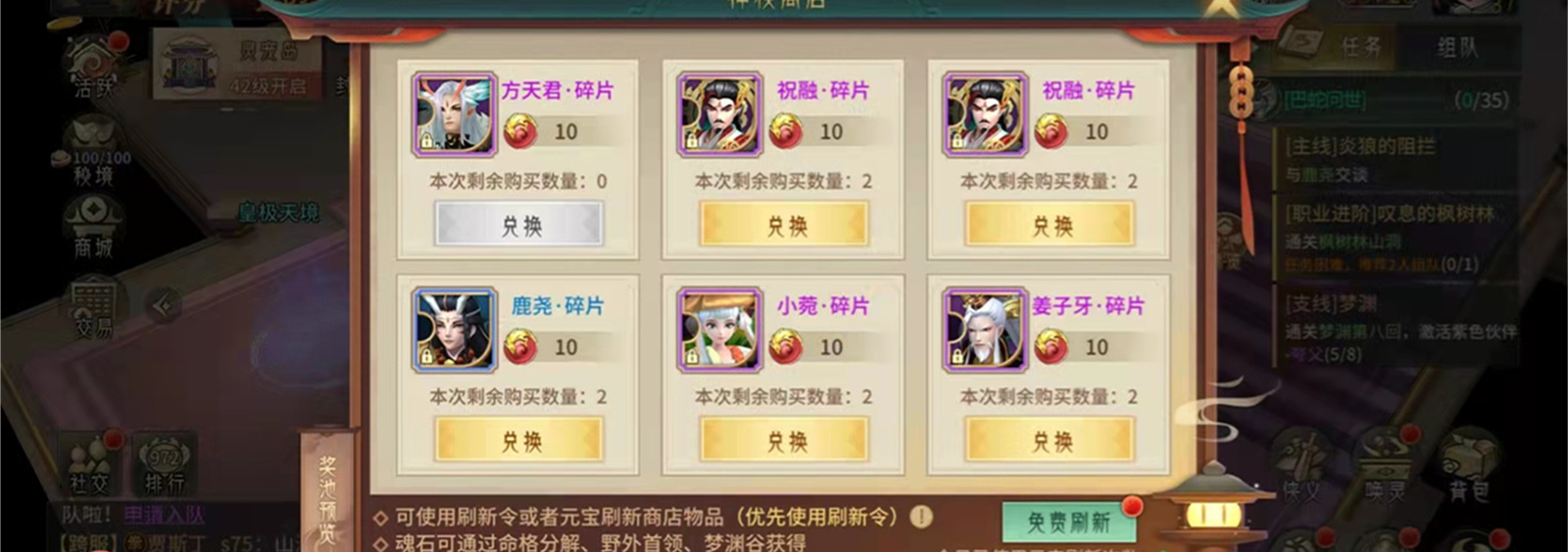Screen dimensions: 1568x552
Task: Exchange the first 祝融·碎片 item
Action: point(784,225)
